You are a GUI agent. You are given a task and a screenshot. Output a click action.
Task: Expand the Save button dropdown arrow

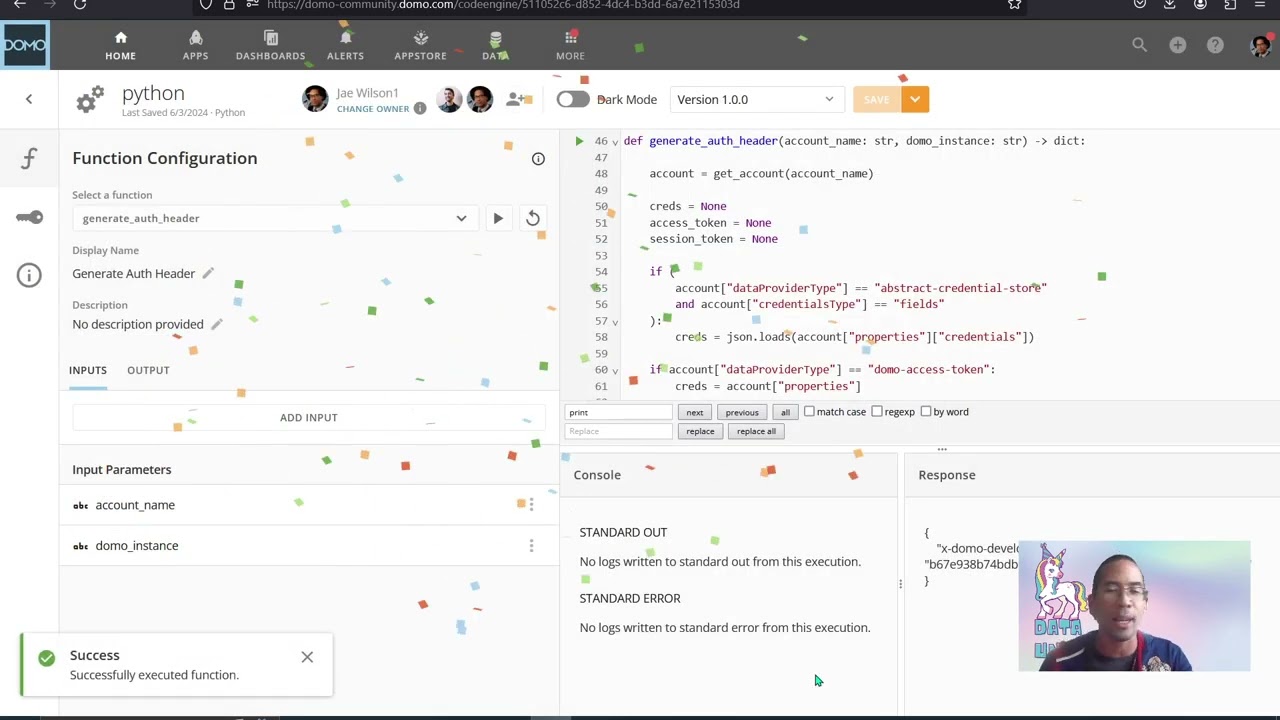pos(915,99)
